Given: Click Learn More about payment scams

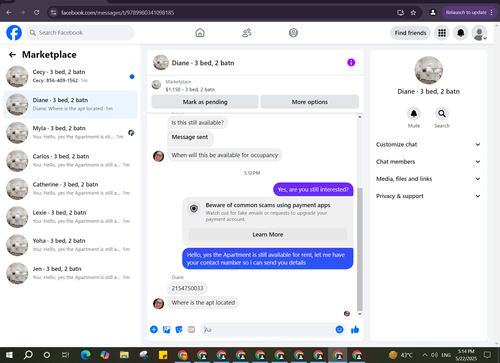Looking at the screenshot, I should (268, 234).
